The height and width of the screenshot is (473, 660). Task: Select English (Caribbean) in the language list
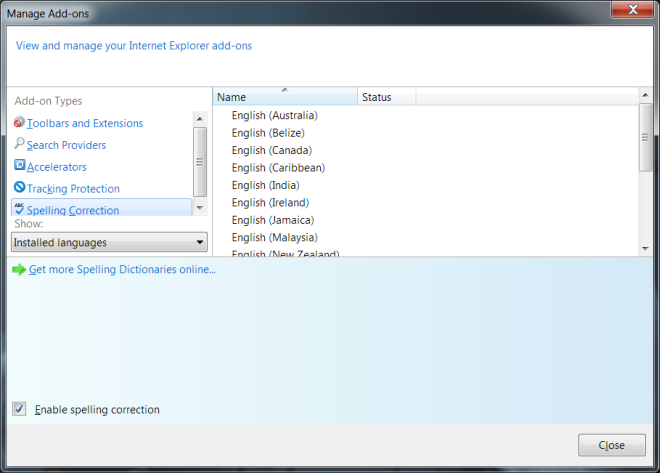279,168
